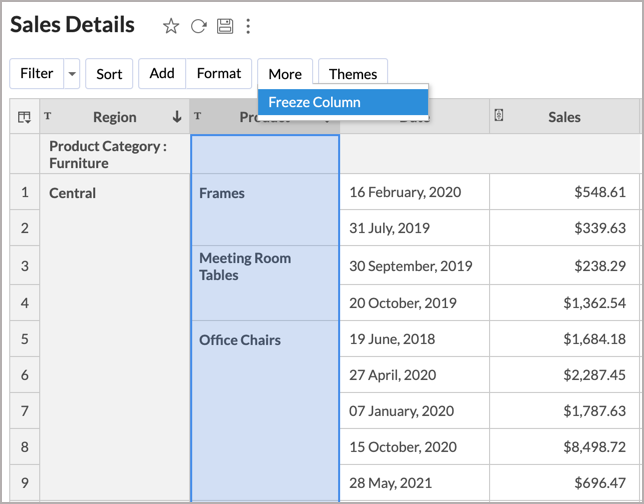
Task: Click the Office Chairs product cell
Action: pyautogui.click(x=240, y=340)
